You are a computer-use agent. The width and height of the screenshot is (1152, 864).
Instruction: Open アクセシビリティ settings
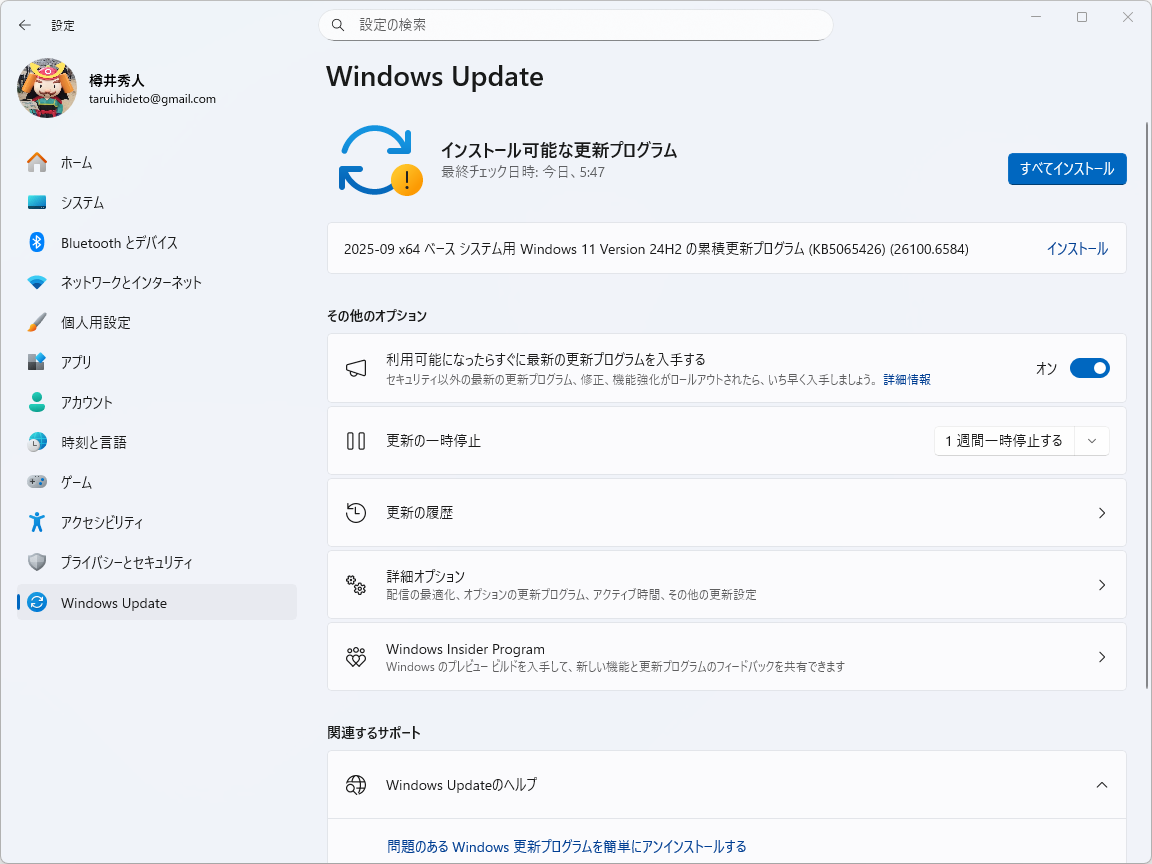click(x=105, y=522)
